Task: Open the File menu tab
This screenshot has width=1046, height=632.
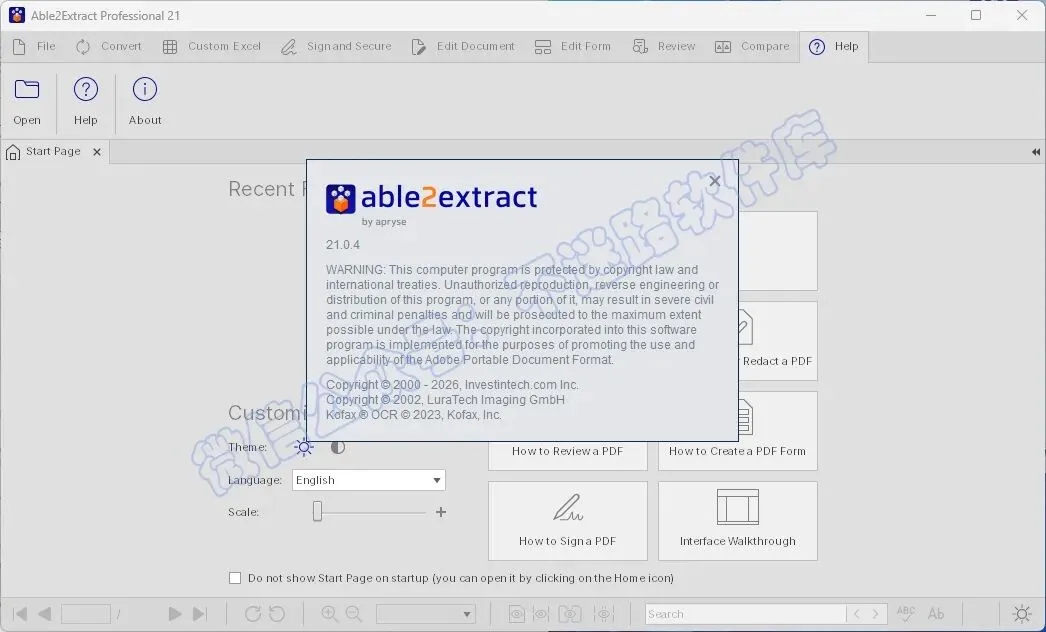Action: 34,47
